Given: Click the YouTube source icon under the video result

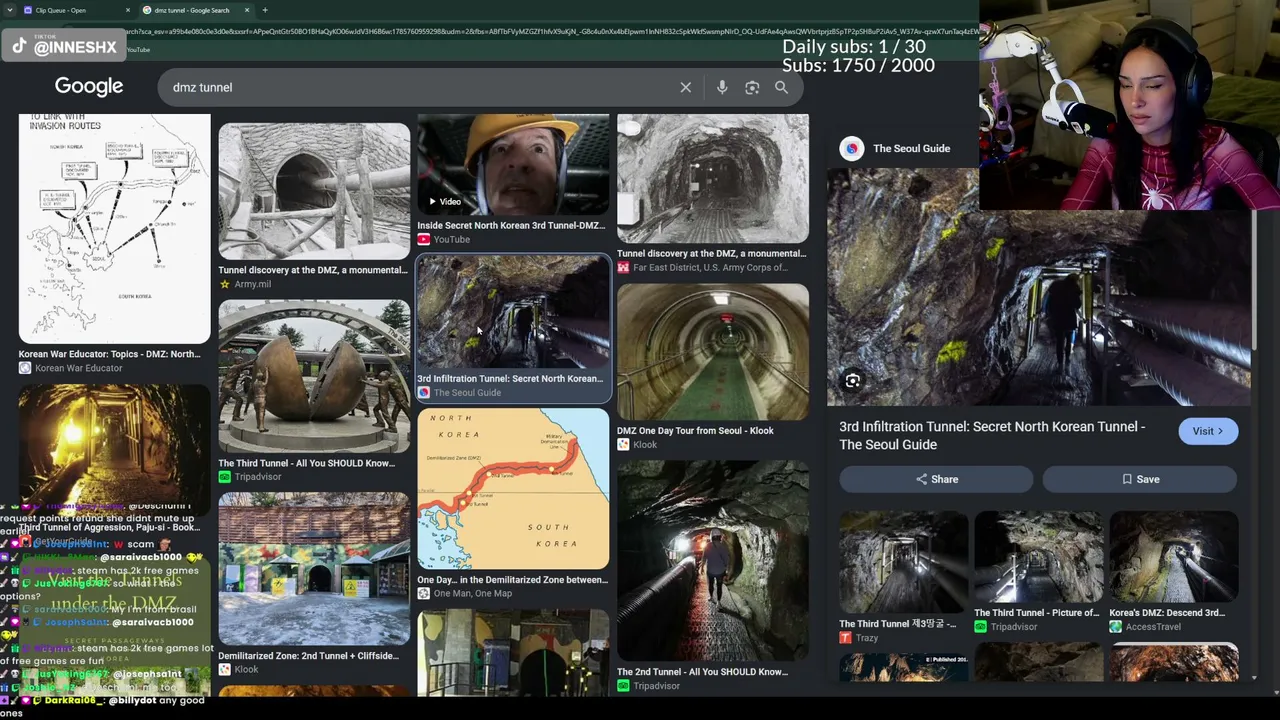Looking at the screenshot, I should tap(423, 239).
